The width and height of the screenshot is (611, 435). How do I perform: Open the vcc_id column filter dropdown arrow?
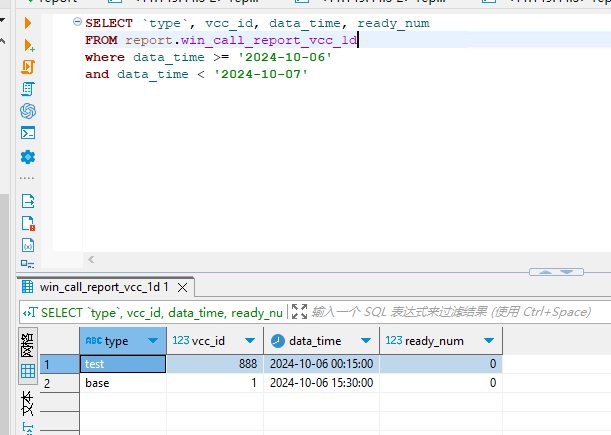click(x=250, y=341)
